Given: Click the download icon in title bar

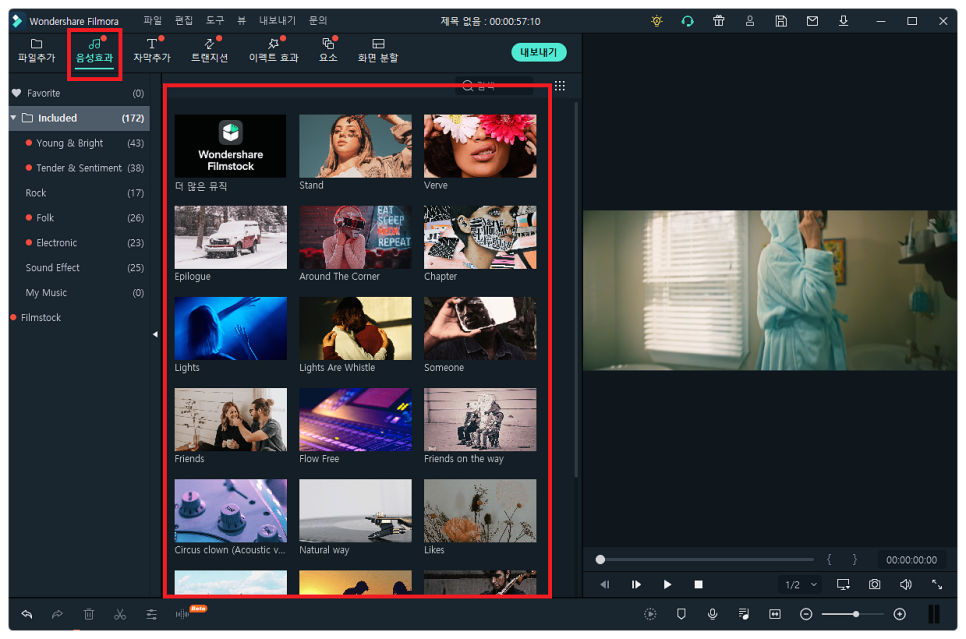Looking at the screenshot, I should pyautogui.click(x=843, y=21).
